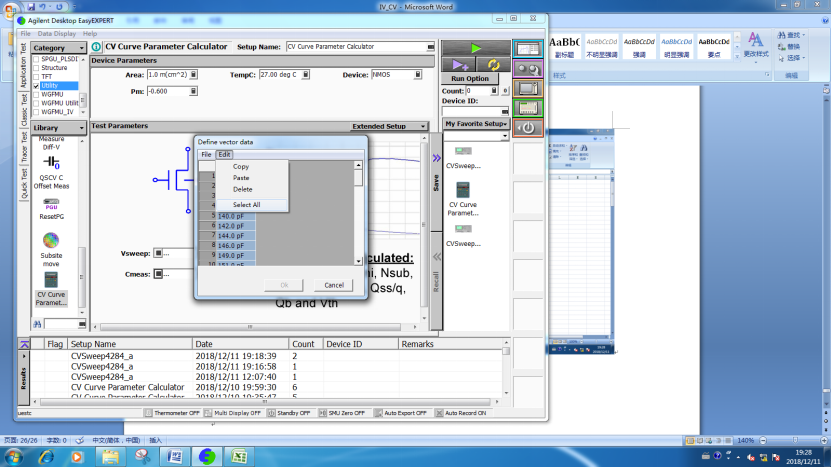Toggle the Structure category checkbox
This screenshot has width=831, height=468.
[x=36, y=68]
